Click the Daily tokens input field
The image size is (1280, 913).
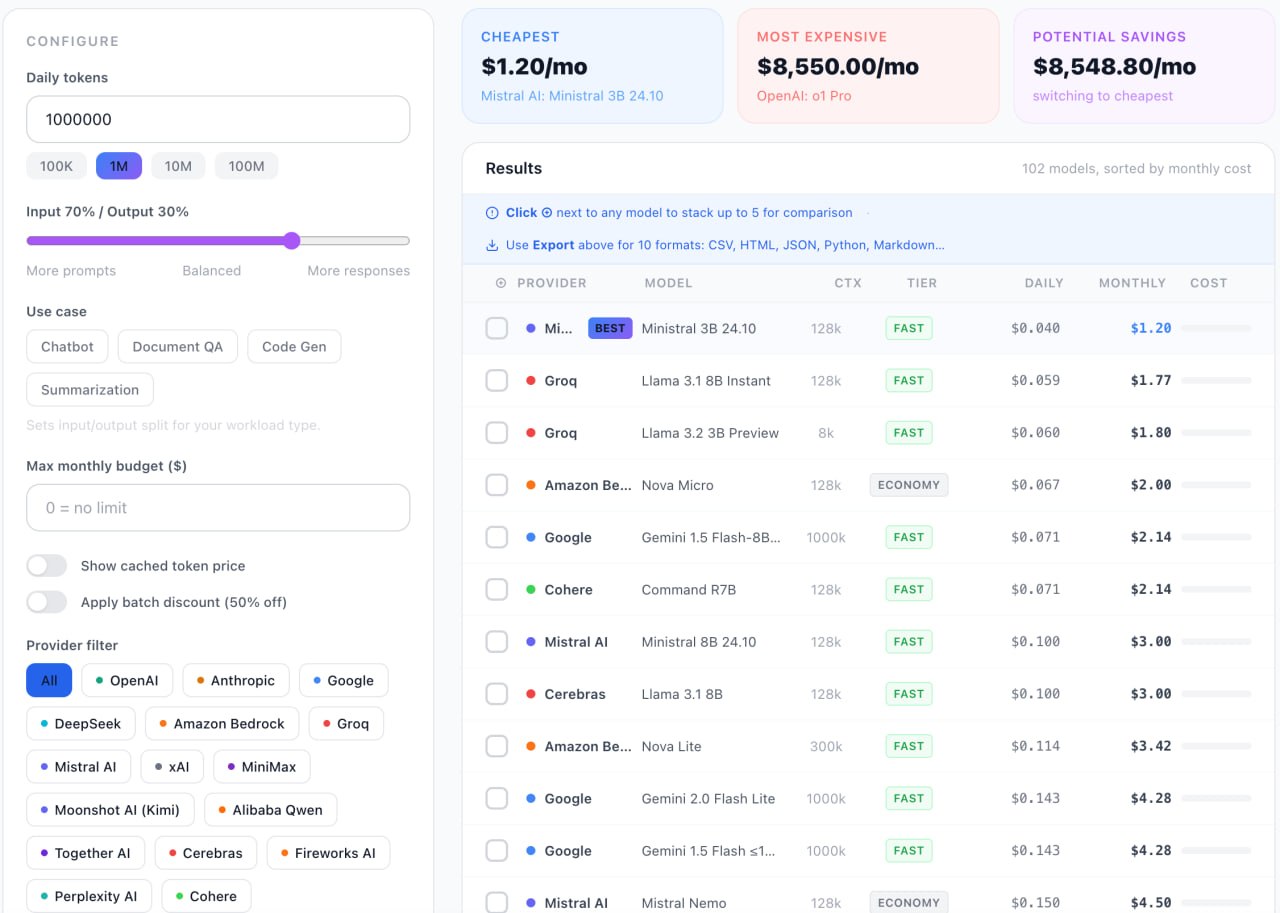tap(218, 119)
